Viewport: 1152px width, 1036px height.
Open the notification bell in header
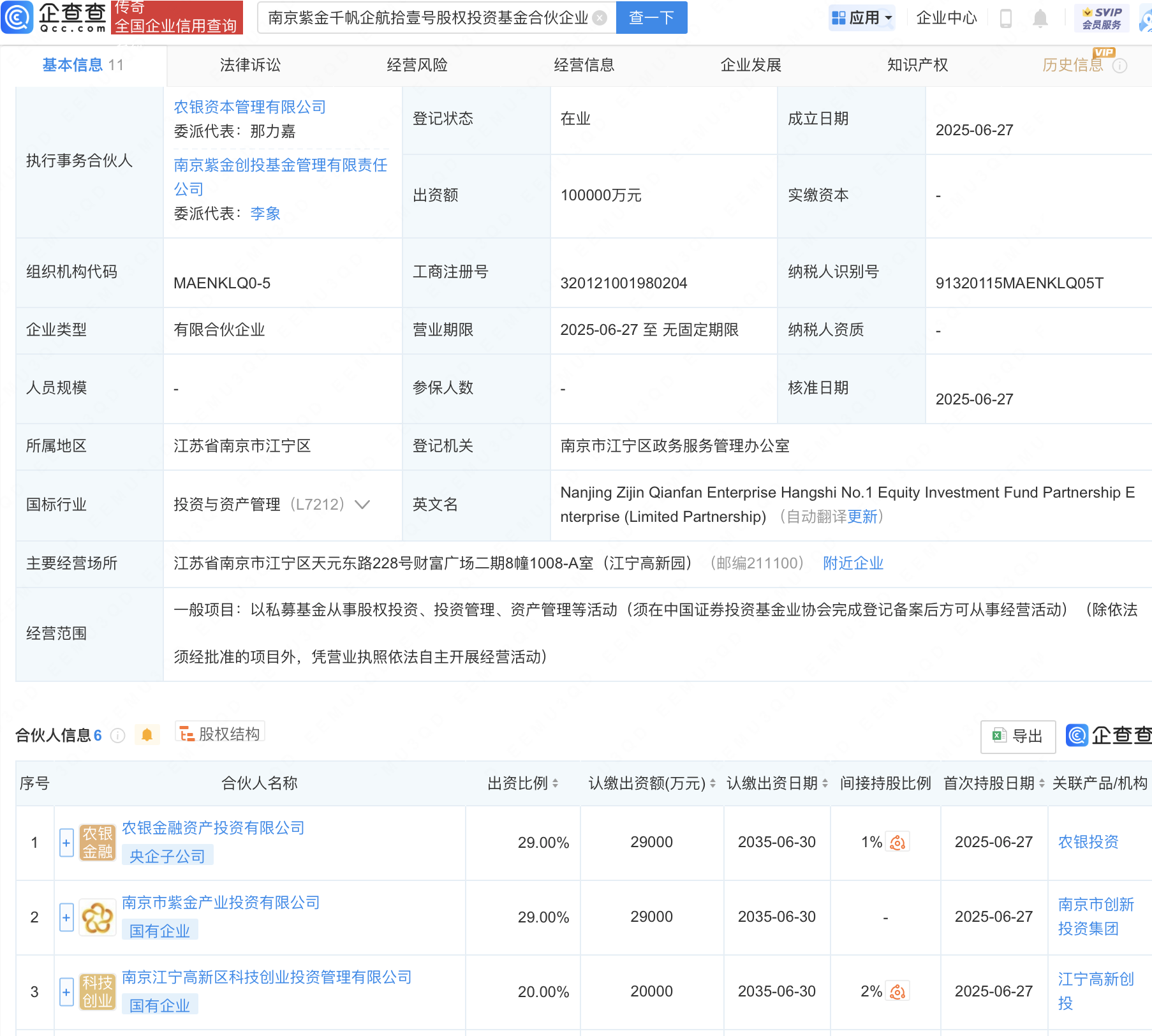pos(1040,18)
